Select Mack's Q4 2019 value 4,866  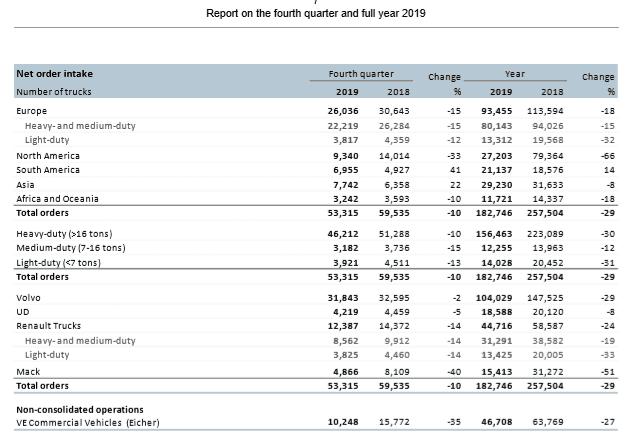[346, 372]
